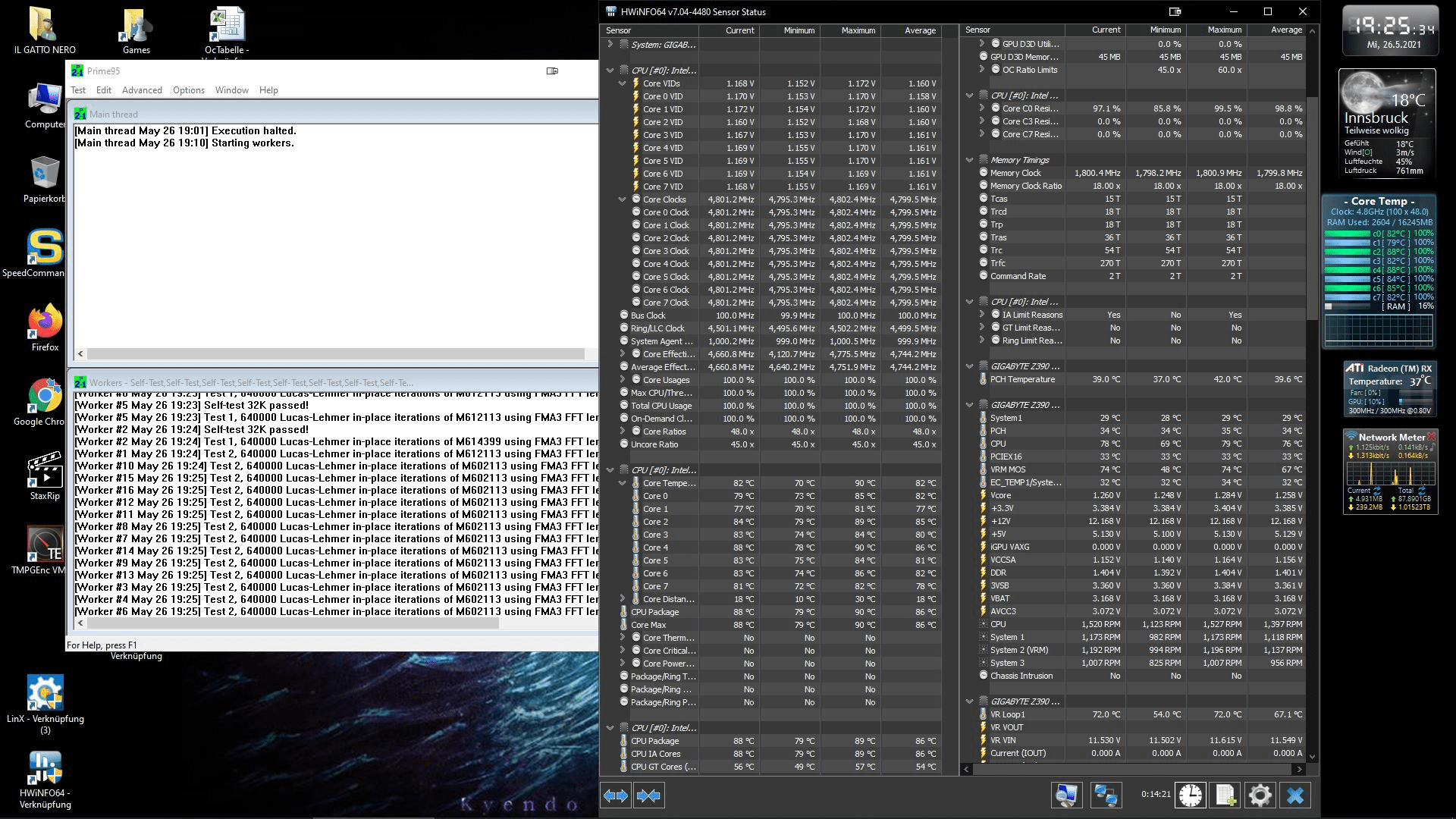Image resolution: width=1456 pixels, height=819 pixels.
Task: Expand IA Limit Reasons row
Action: 982,314
